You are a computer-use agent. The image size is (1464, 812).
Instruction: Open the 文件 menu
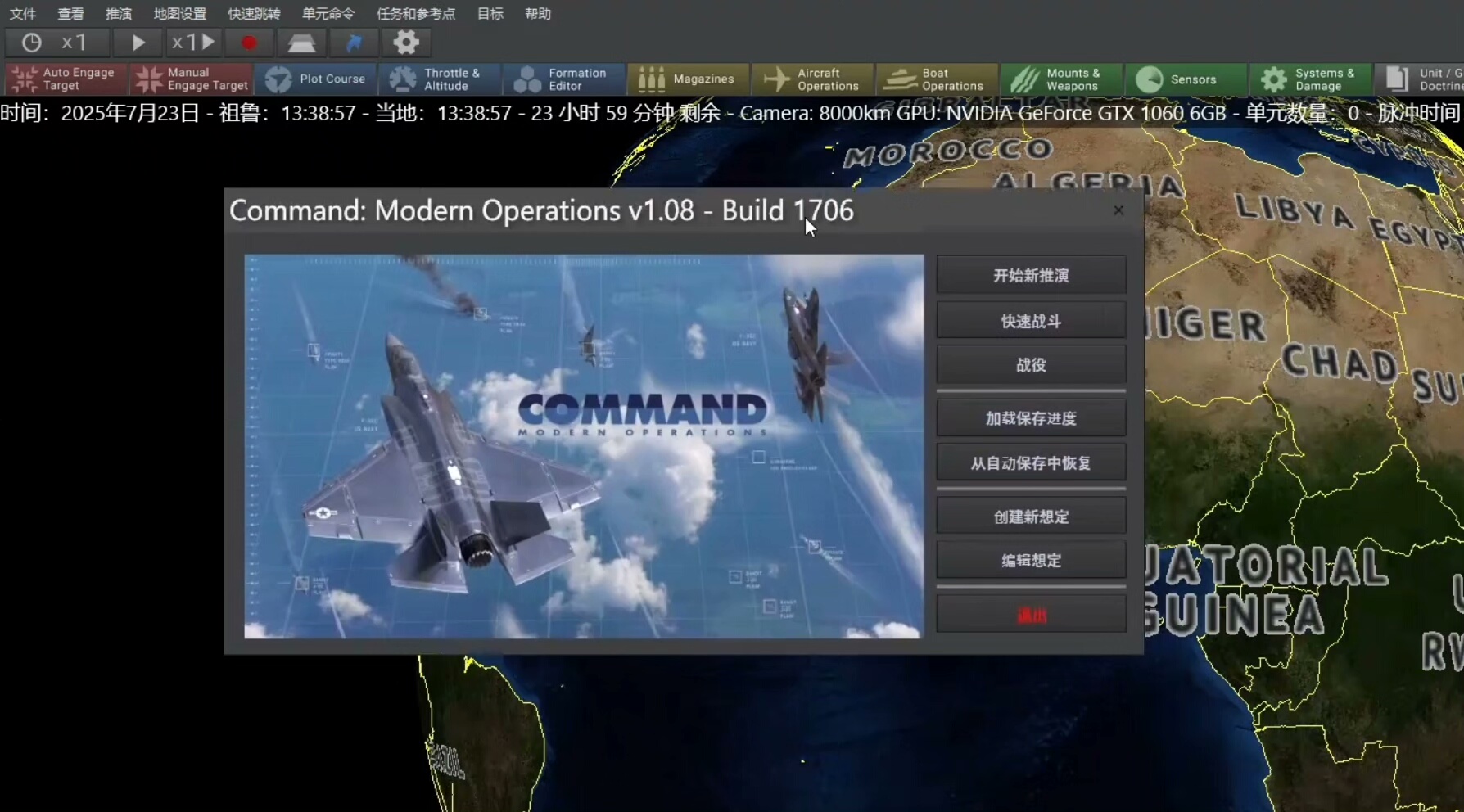click(23, 14)
